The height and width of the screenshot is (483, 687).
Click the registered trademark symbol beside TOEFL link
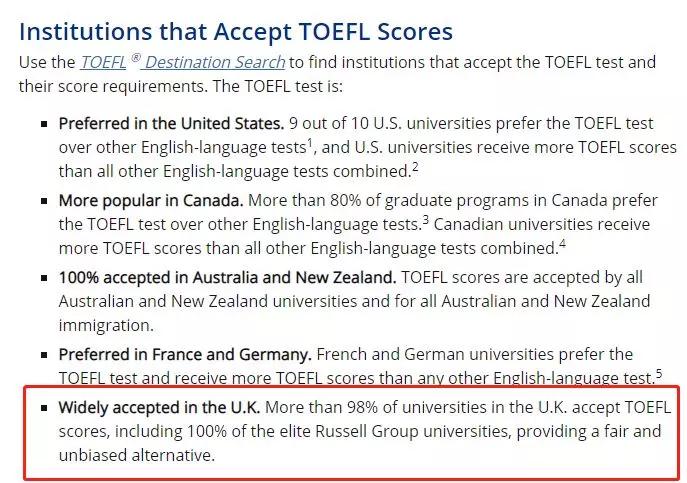click(x=135, y=57)
